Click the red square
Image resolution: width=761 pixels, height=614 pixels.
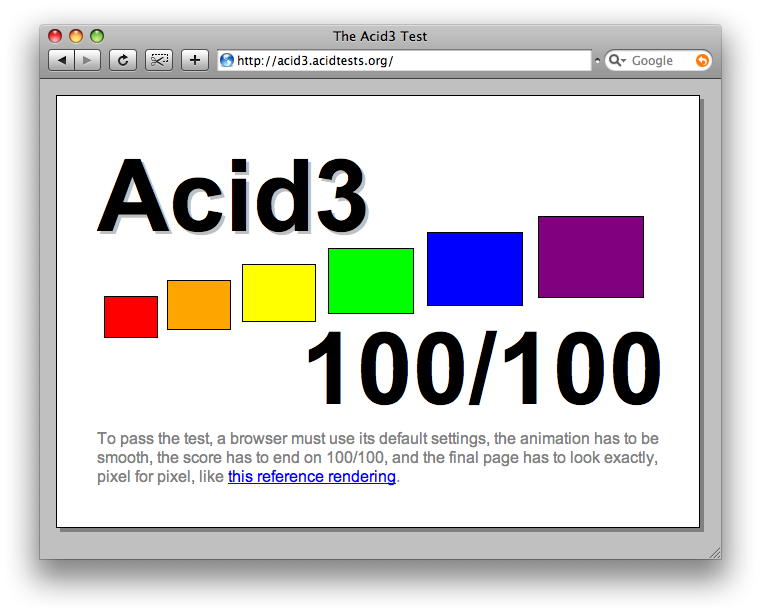point(131,317)
